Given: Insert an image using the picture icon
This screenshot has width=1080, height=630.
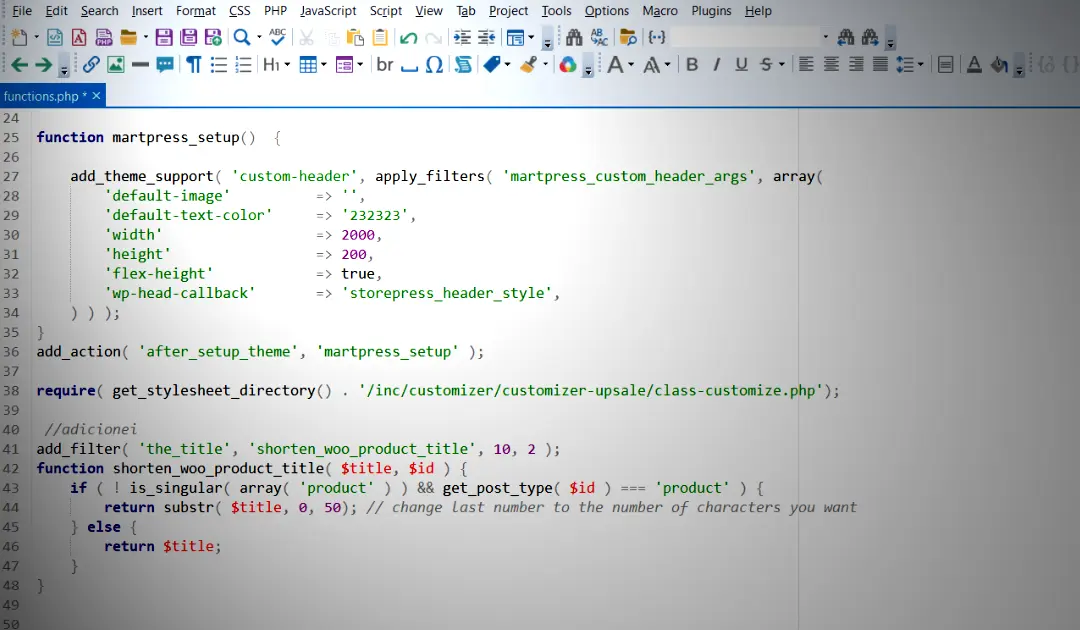Looking at the screenshot, I should (116, 65).
